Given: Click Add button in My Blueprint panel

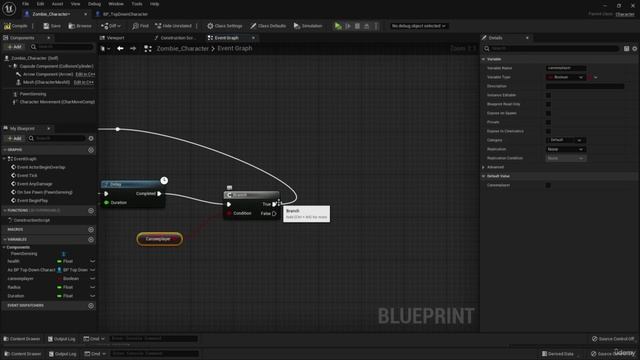Looking at the screenshot, I should click(x=14, y=138).
